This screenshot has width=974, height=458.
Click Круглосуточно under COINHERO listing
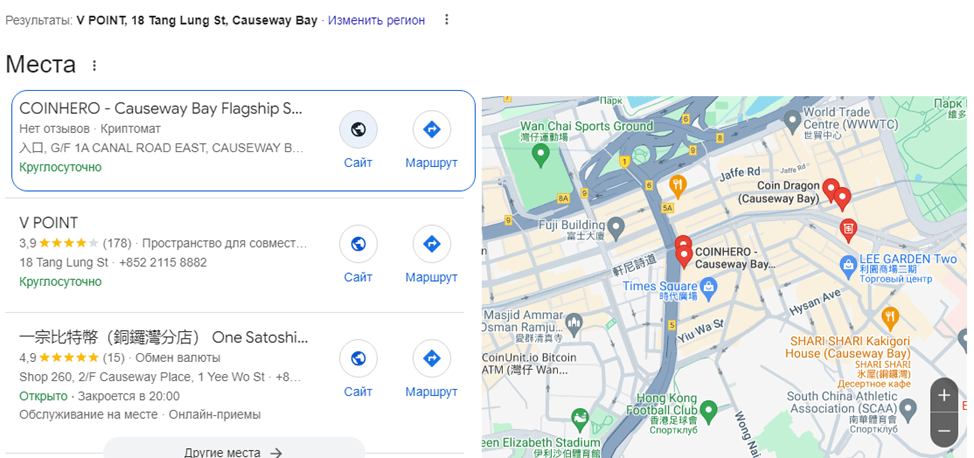point(60,167)
